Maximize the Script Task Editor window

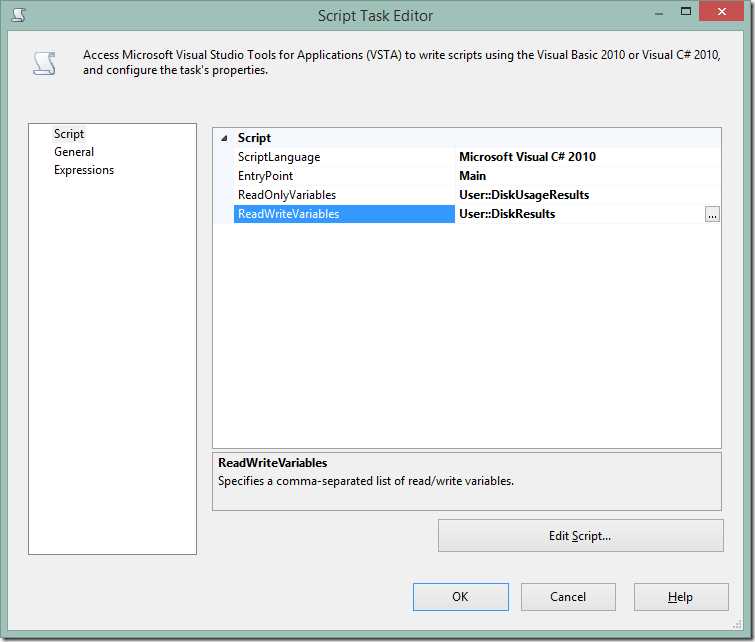(686, 12)
